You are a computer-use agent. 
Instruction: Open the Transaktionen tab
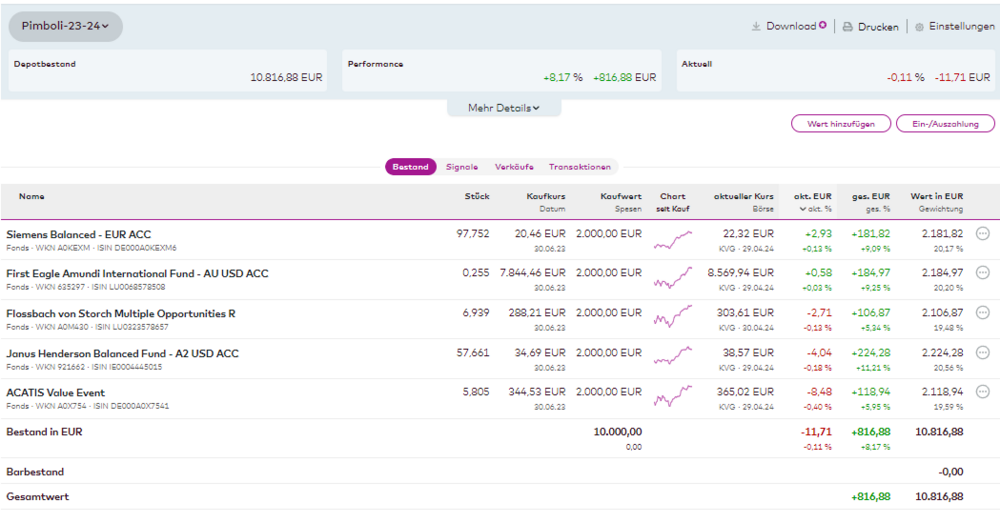579,167
